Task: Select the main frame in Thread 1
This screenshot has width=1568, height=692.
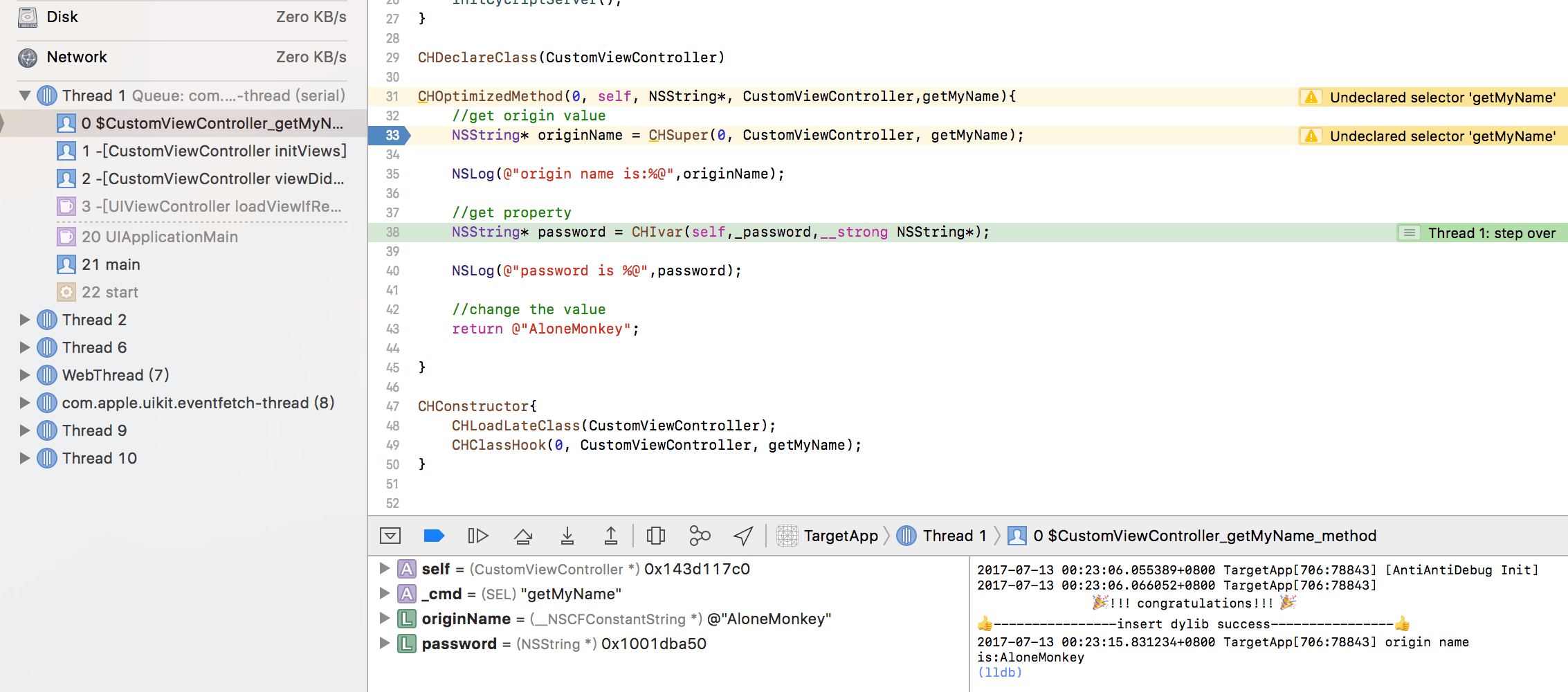Action: 111,264
